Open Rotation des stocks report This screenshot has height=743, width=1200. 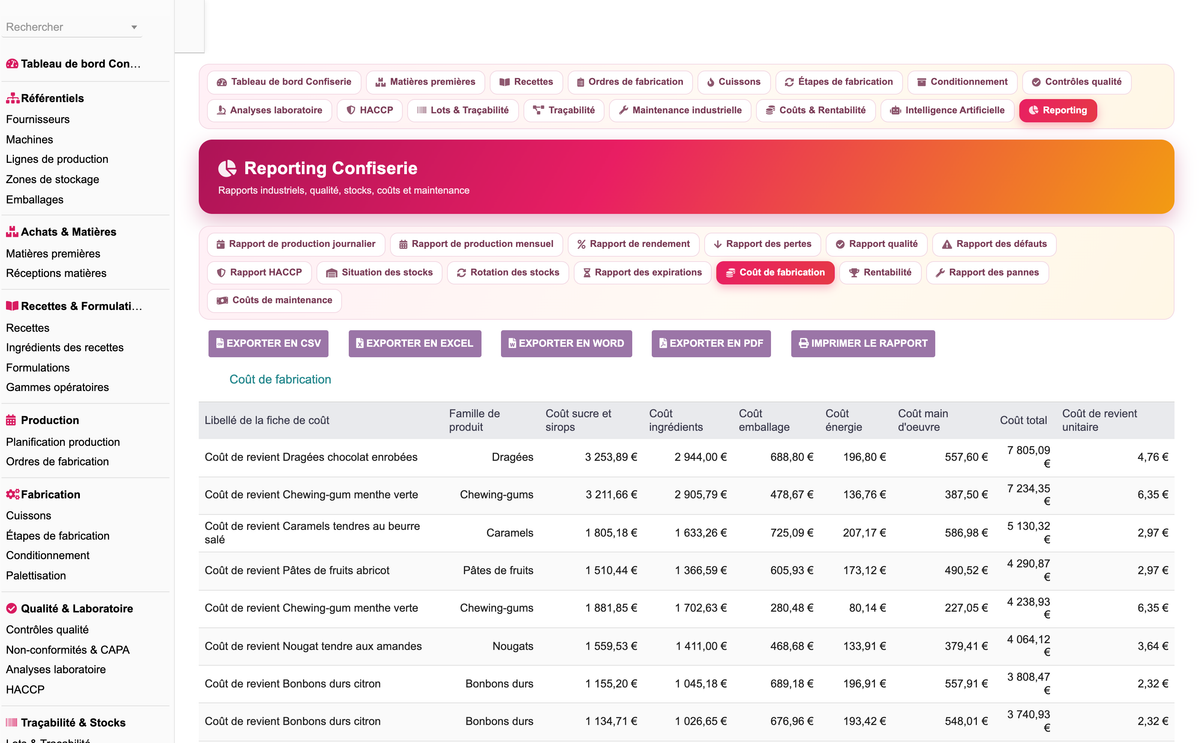pos(508,272)
